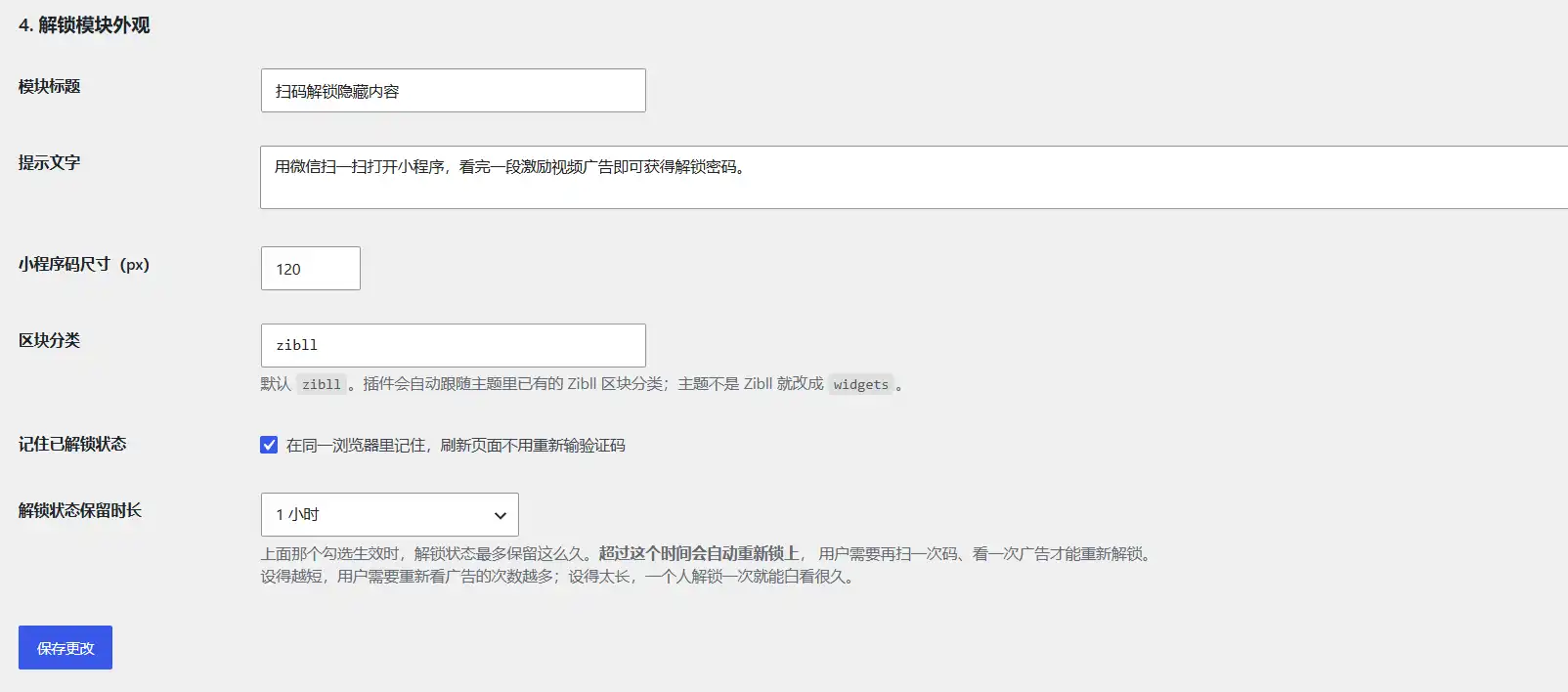The width and height of the screenshot is (1568, 692).
Task: Click the 4. 解锁模块外观 section heading
Action: coord(84,25)
